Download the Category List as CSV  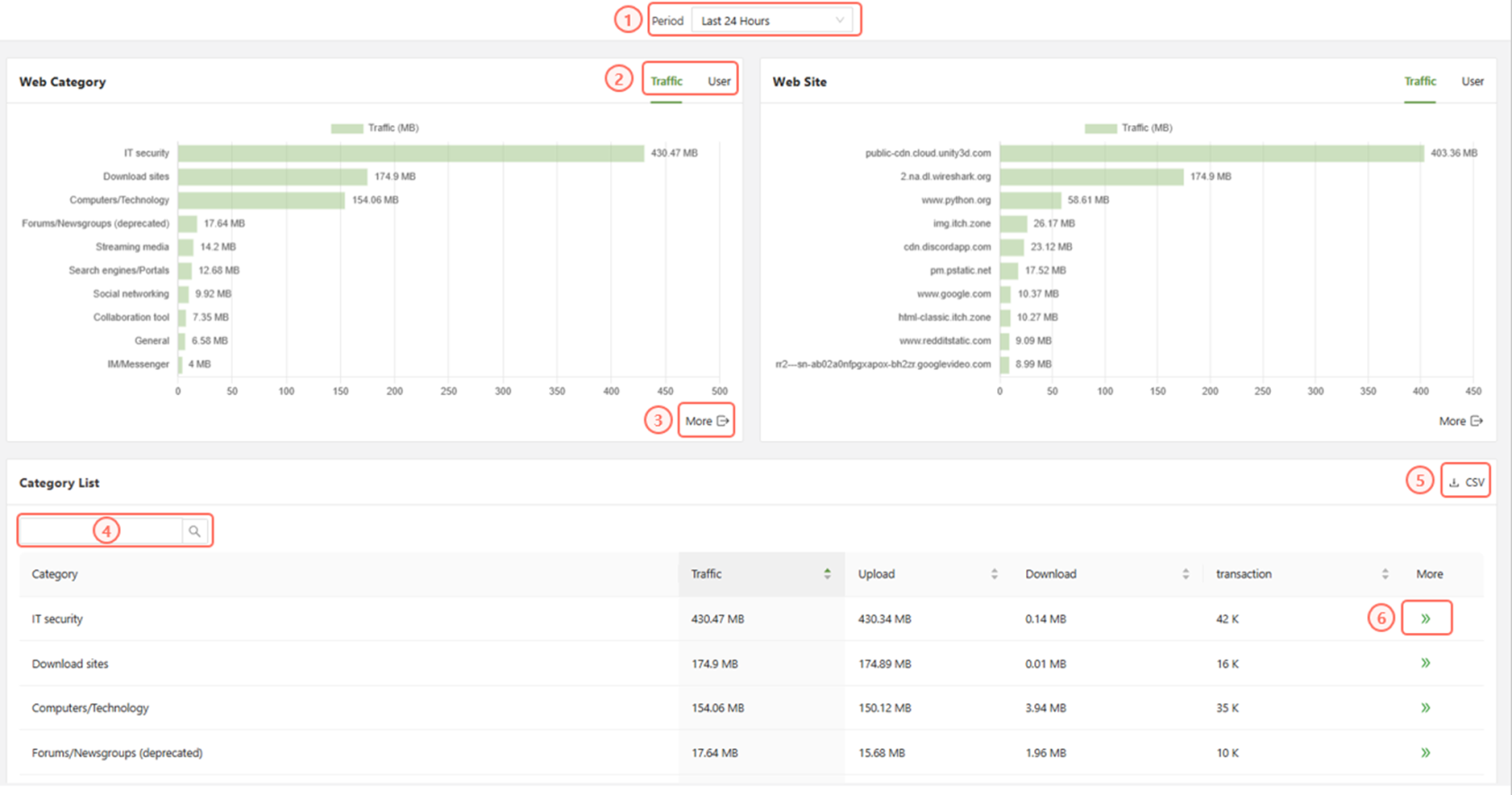[x=1466, y=482]
